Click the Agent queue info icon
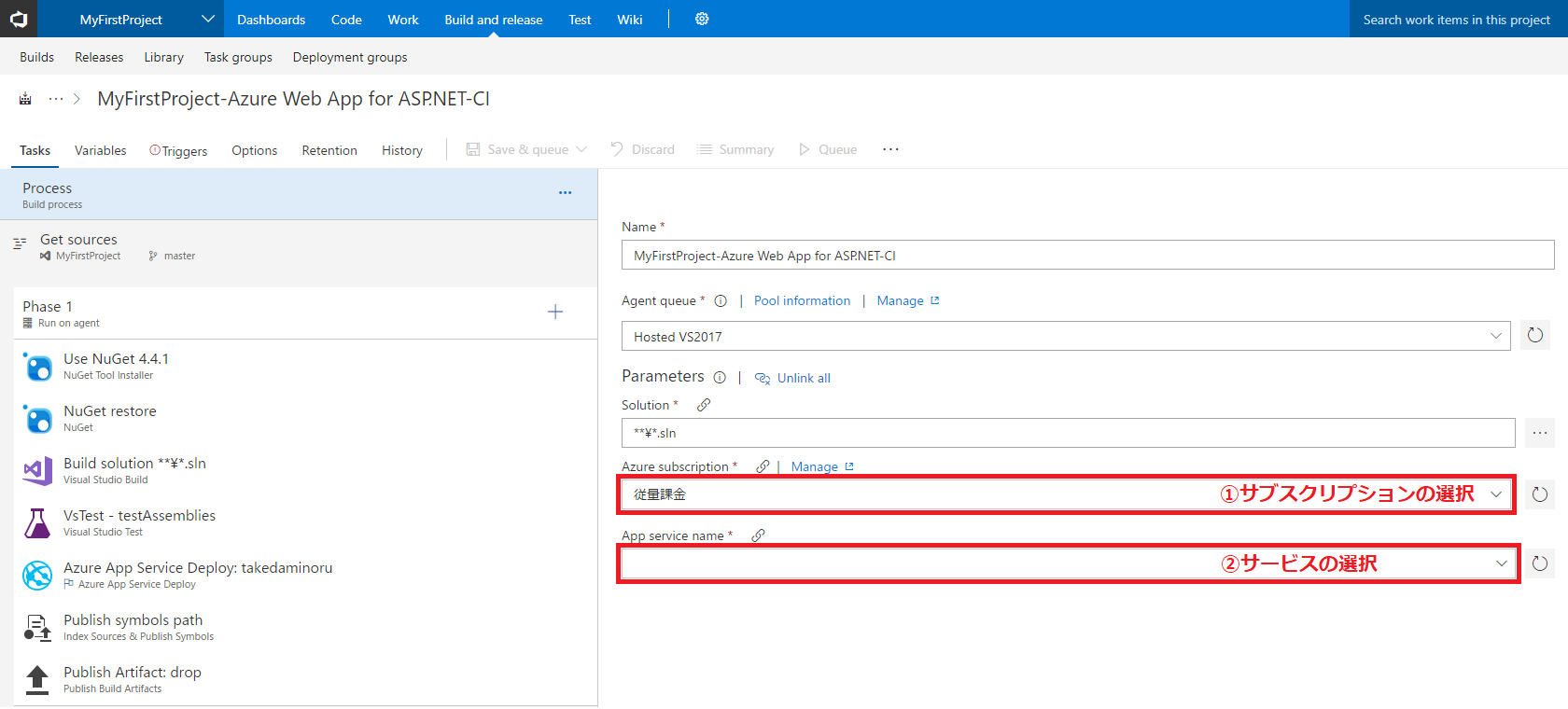Viewport: 1568px width, 709px height. click(x=721, y=300)
